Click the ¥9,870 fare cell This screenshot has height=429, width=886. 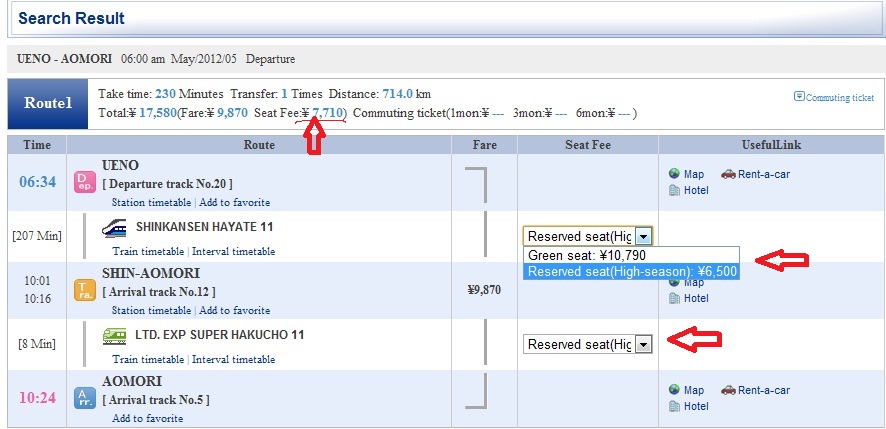click(x=485, y=291)
